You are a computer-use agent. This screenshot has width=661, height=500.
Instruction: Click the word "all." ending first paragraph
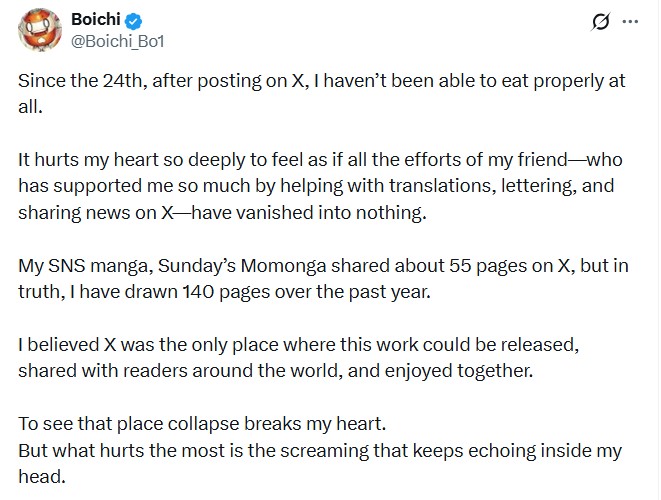click(x=31, y=105)
